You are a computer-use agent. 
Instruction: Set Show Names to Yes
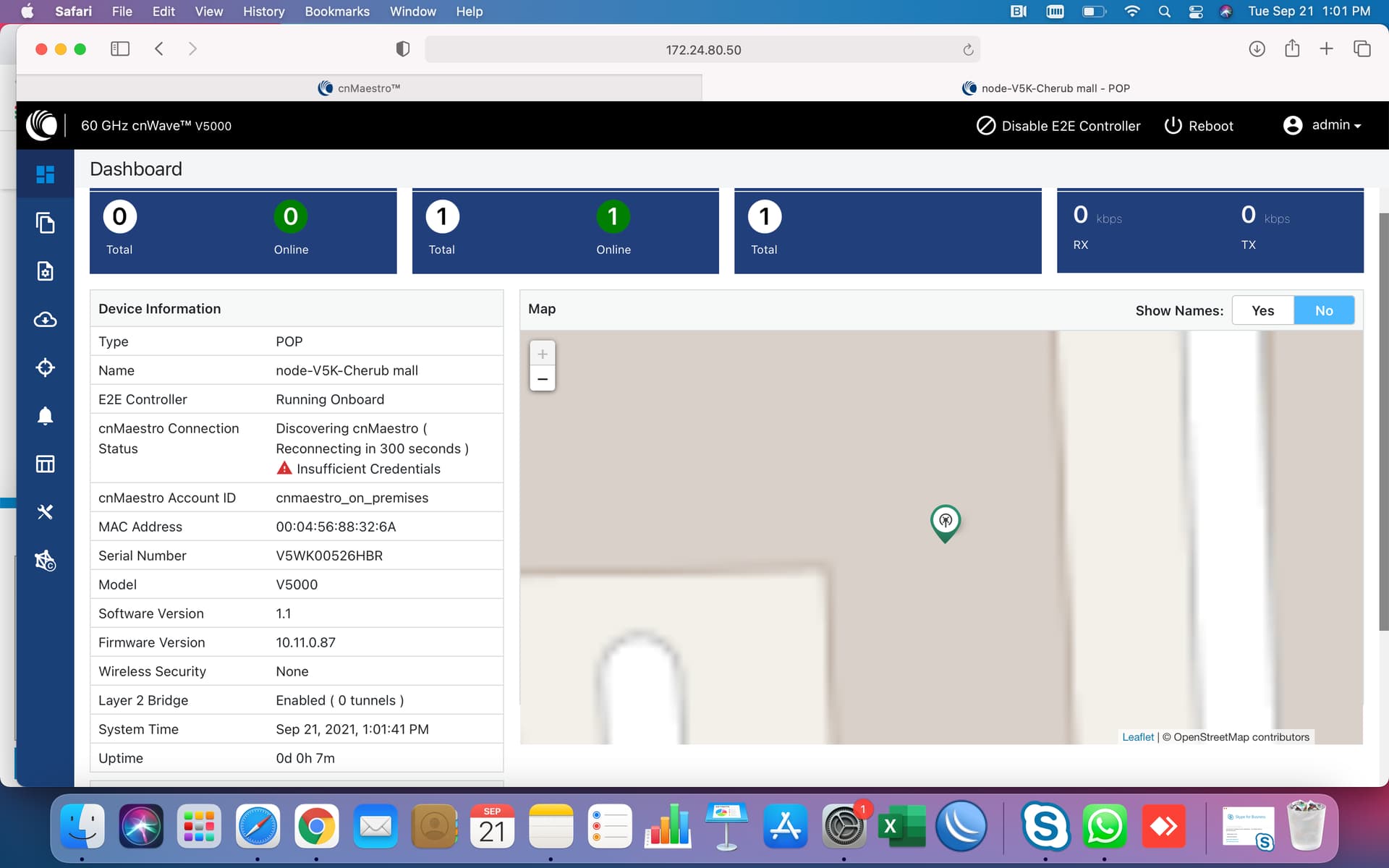point(1262,310)
